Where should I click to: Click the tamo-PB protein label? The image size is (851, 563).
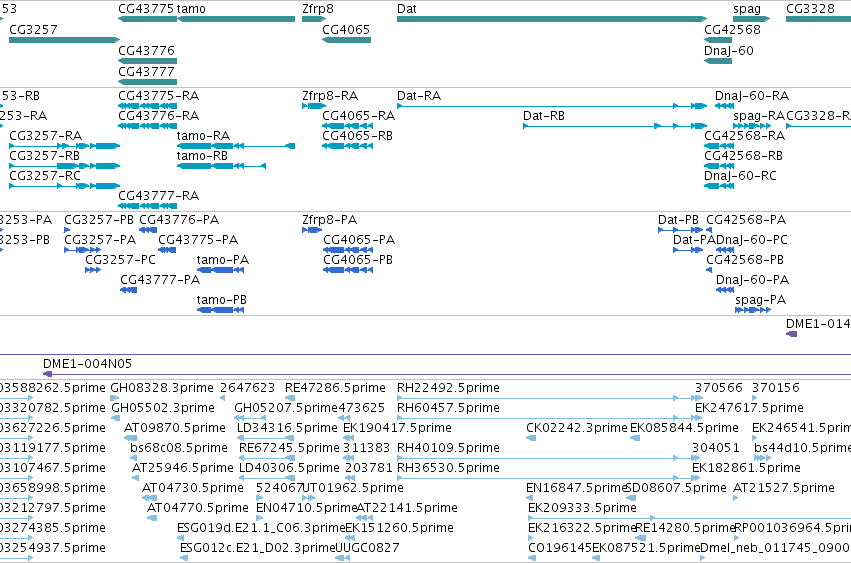tap(221, 300)
